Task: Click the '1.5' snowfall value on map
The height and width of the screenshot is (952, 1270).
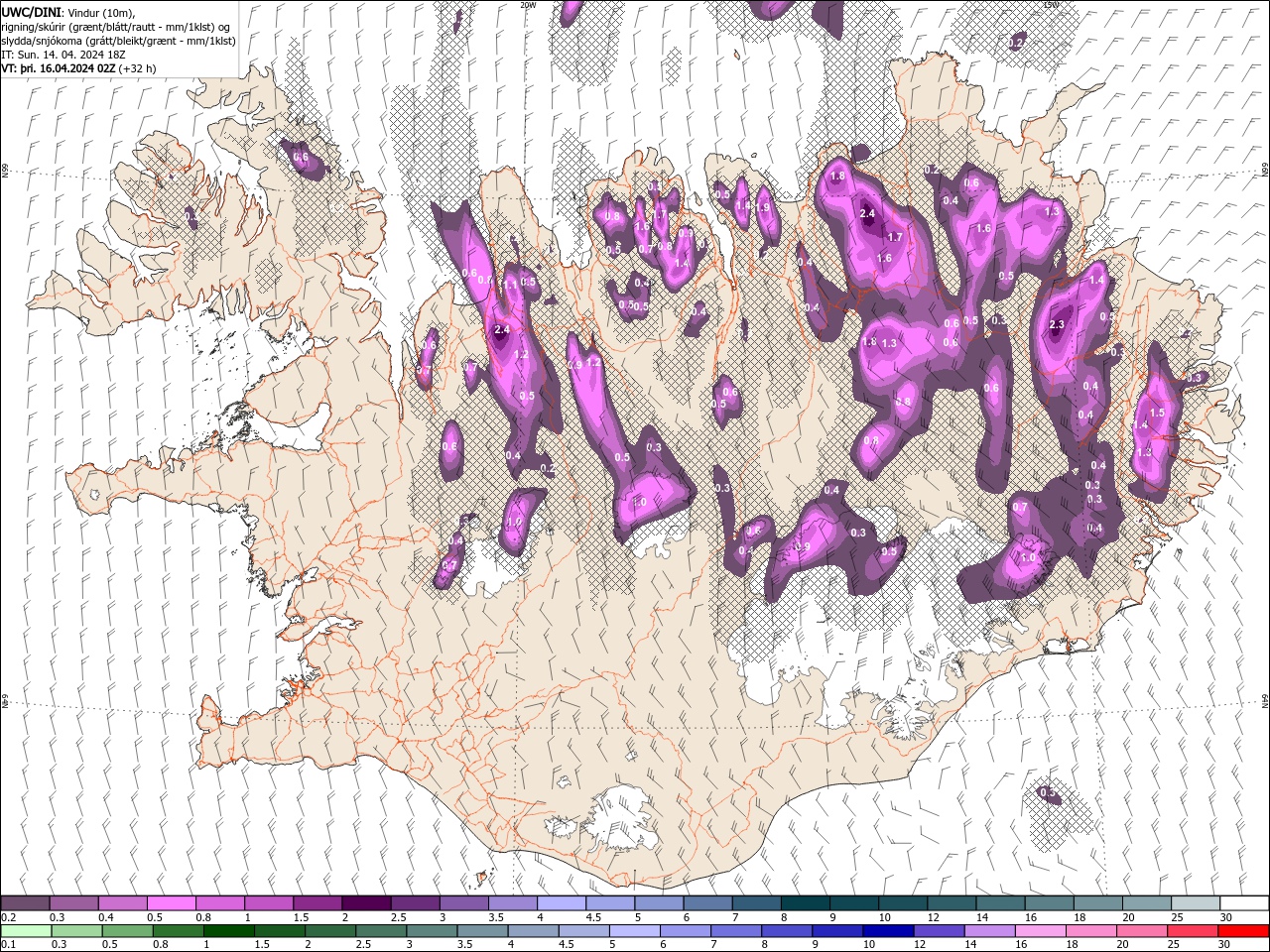Action: [1157, 413]
